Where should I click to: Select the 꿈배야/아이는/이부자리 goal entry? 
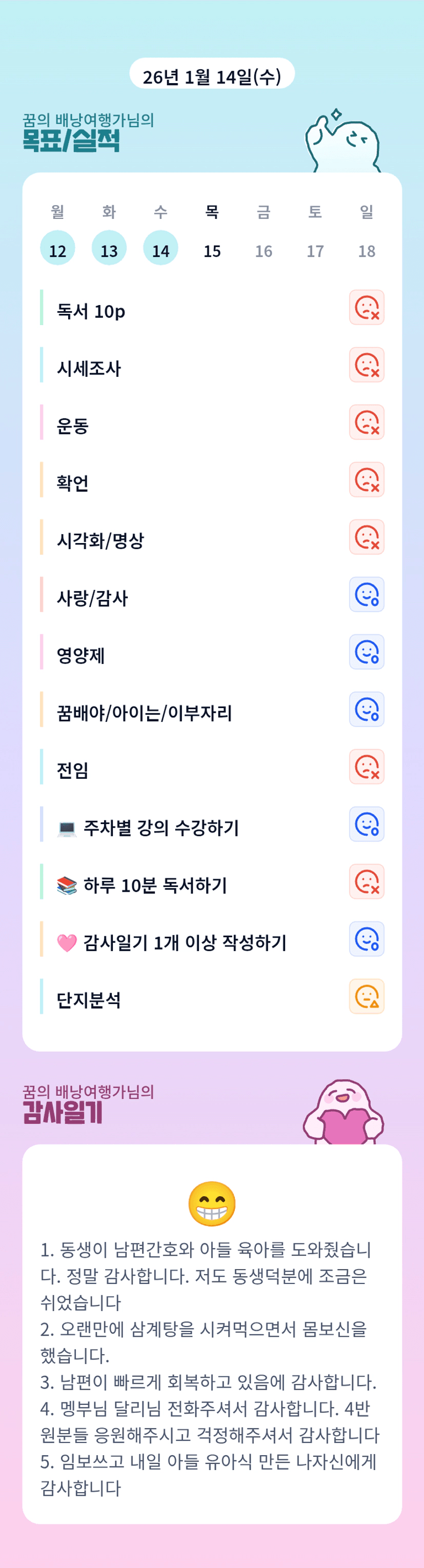coord(144,712)
